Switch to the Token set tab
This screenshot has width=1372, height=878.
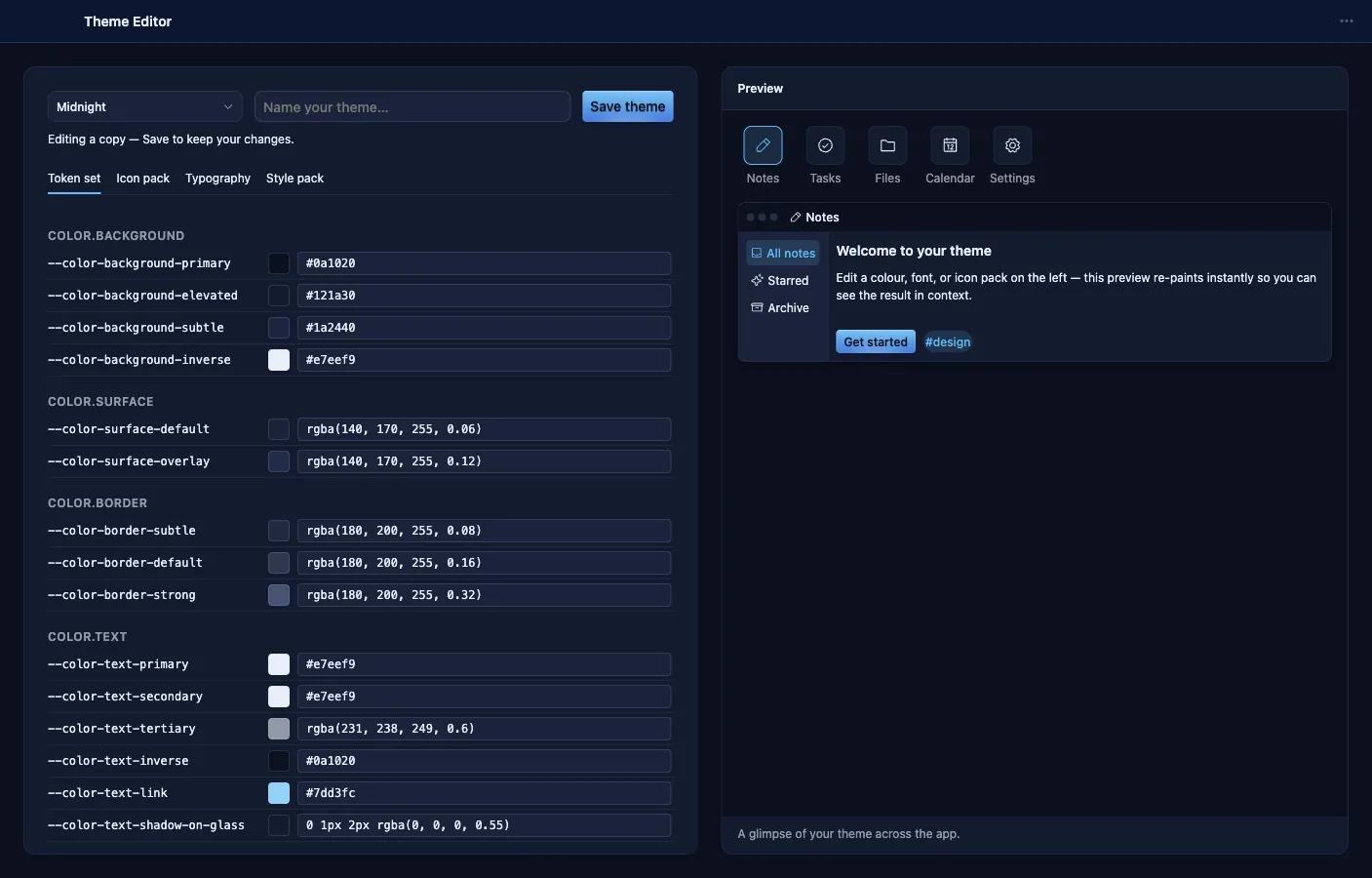point(74,179)
